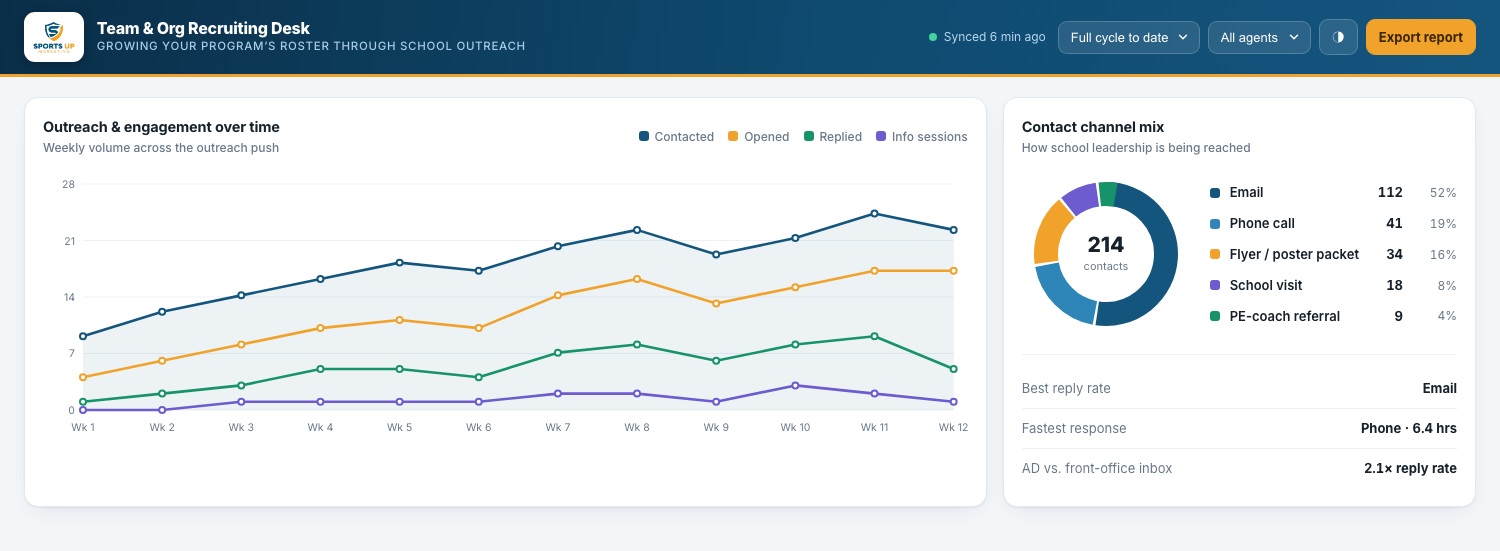Screen dimensions: 1500x551
Task: Click the 214 contacts donut center
Action: point(1106,253)
